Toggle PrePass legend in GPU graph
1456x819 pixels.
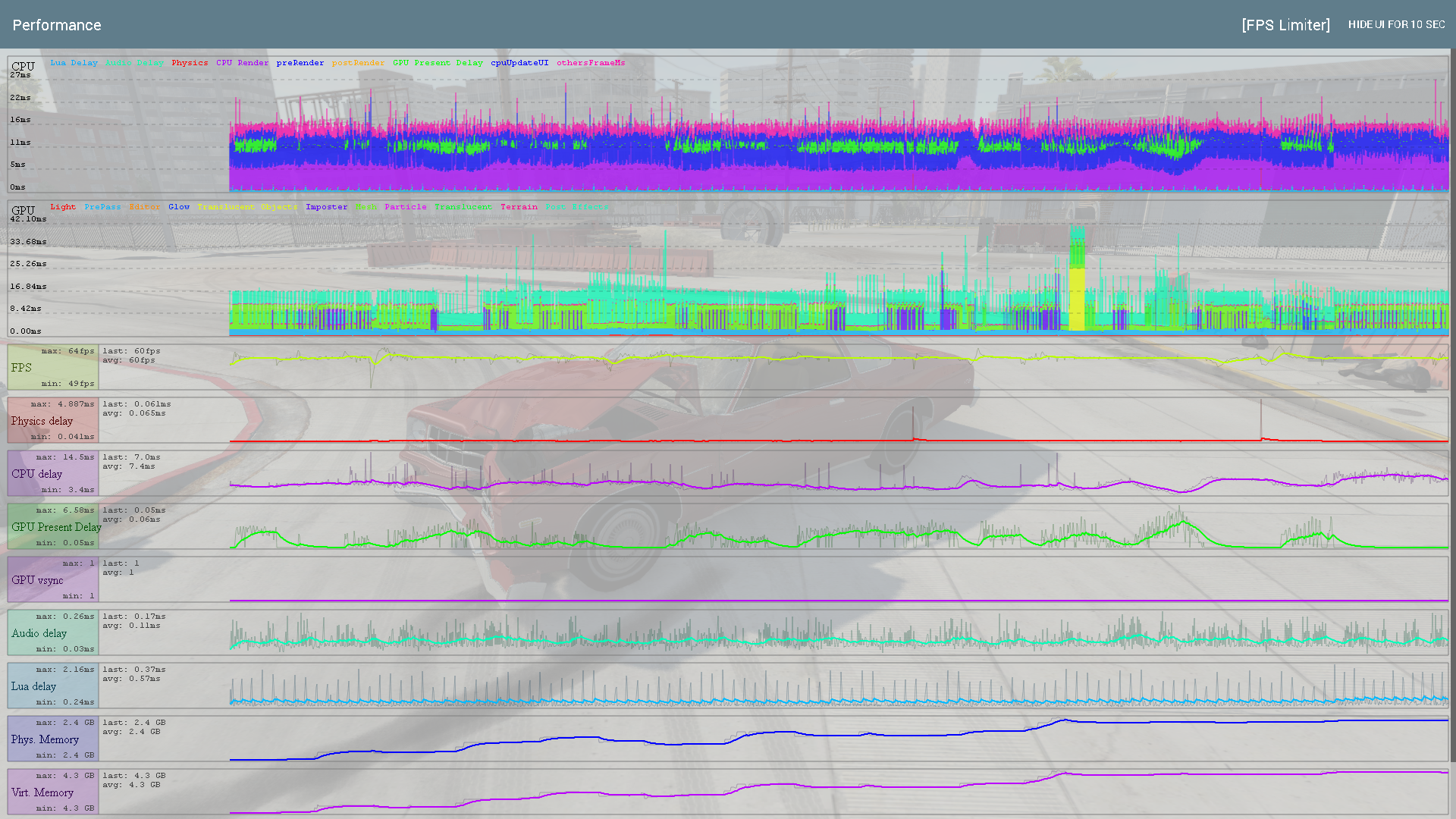pos(102,207)
